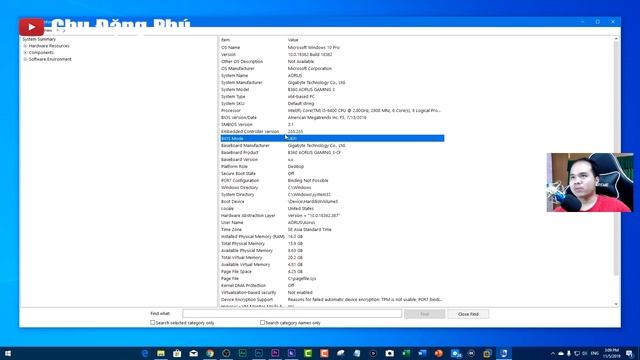640x360 pixels.
Task: Select the System Model row
Action: (332, 89)
